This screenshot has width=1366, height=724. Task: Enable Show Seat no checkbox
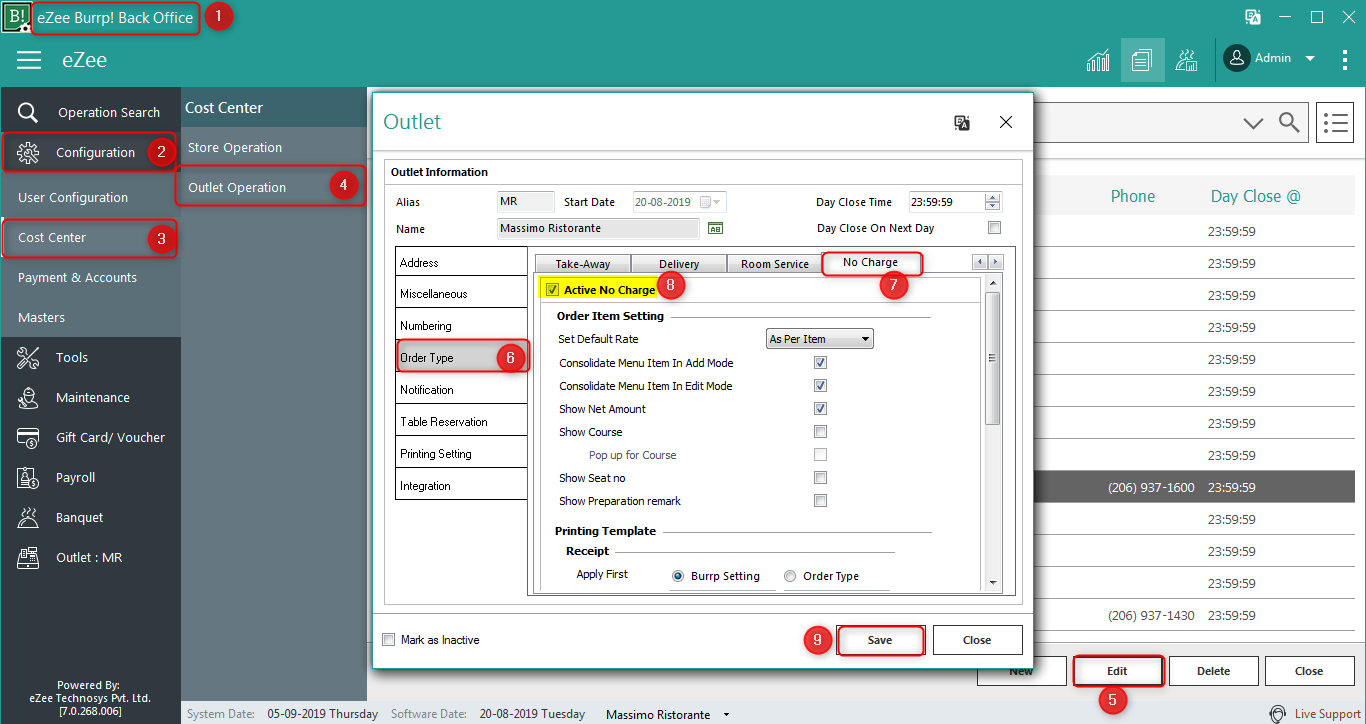(820, 478)
